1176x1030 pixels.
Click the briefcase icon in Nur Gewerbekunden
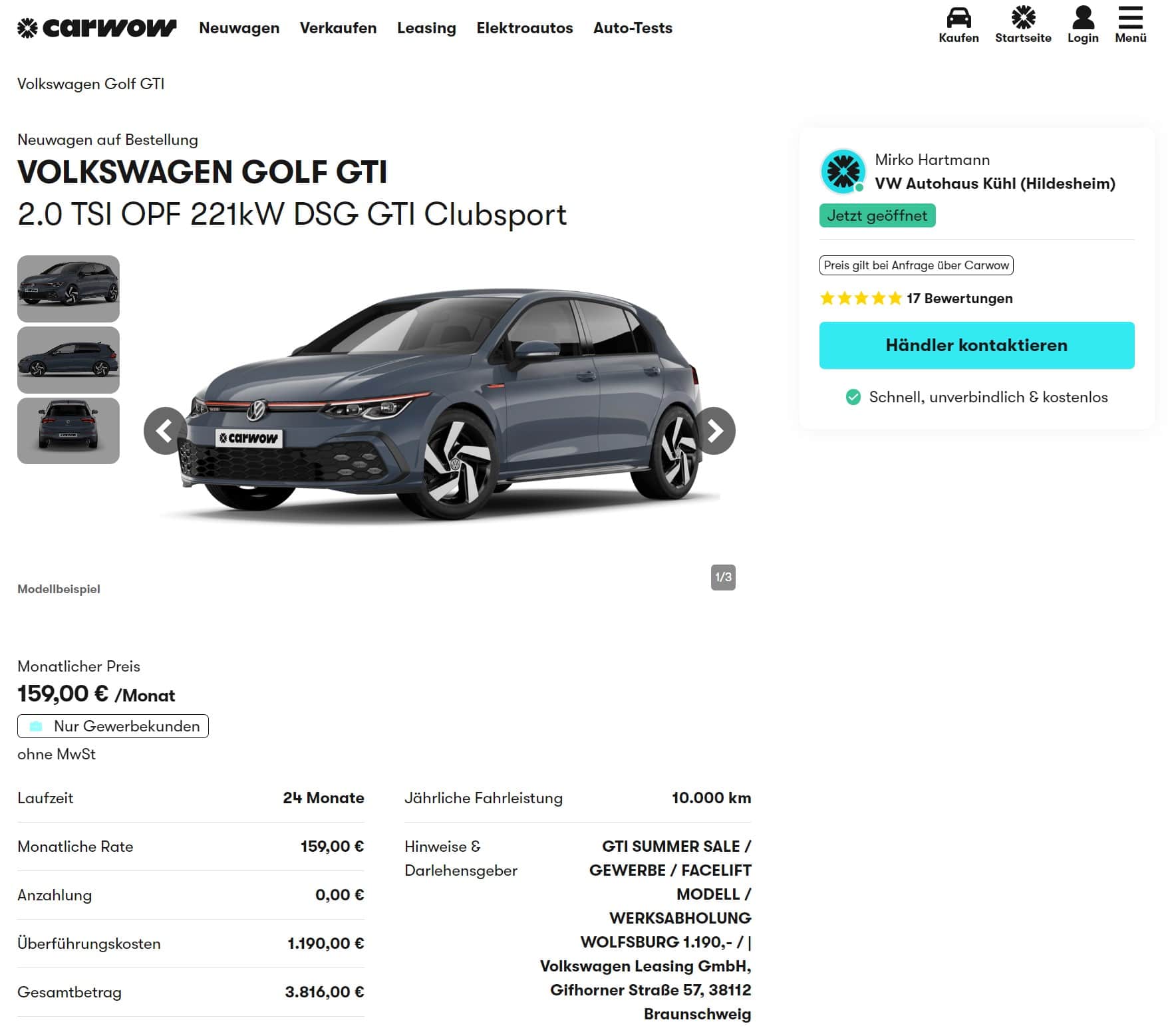(36, 726)
